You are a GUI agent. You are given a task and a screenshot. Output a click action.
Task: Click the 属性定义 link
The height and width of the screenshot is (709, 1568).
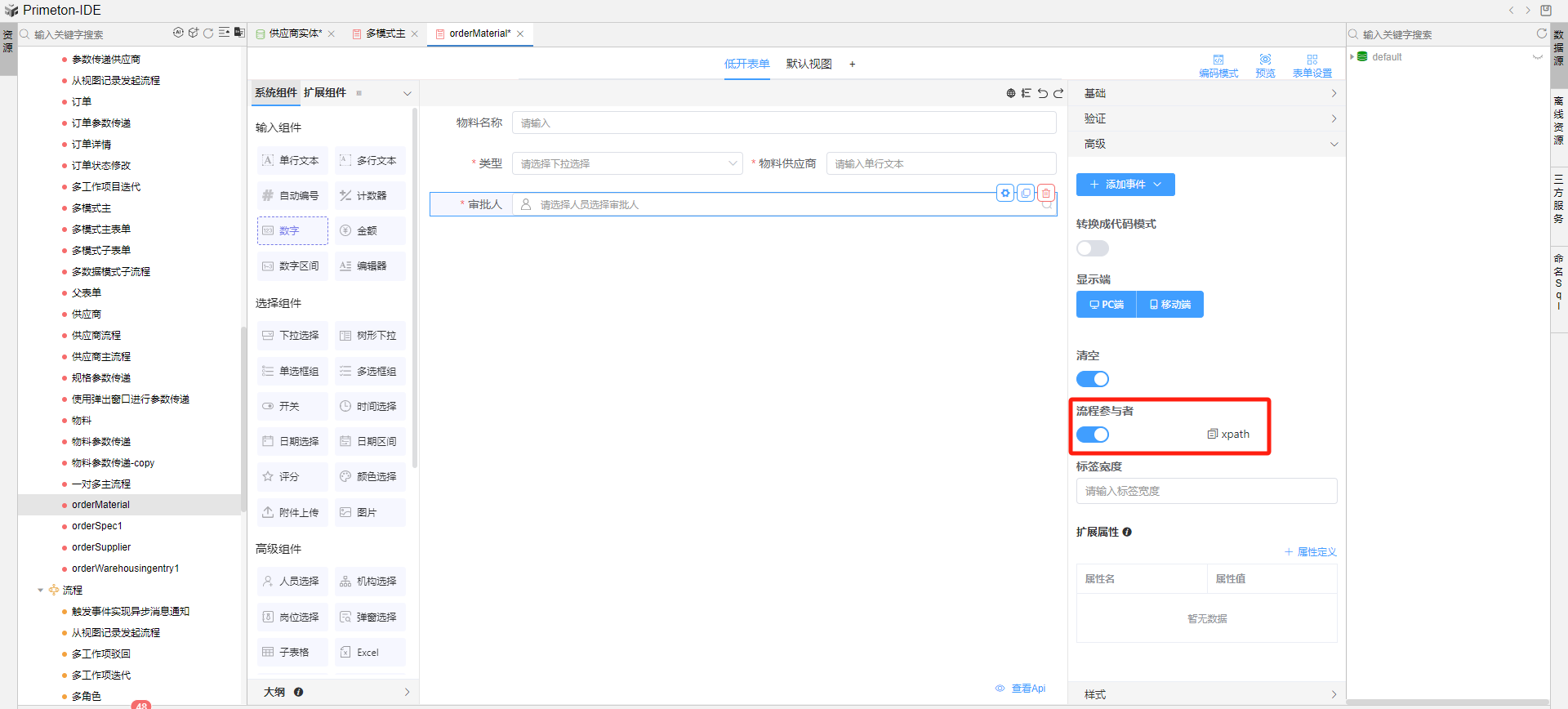click(x=1311, y=552)
